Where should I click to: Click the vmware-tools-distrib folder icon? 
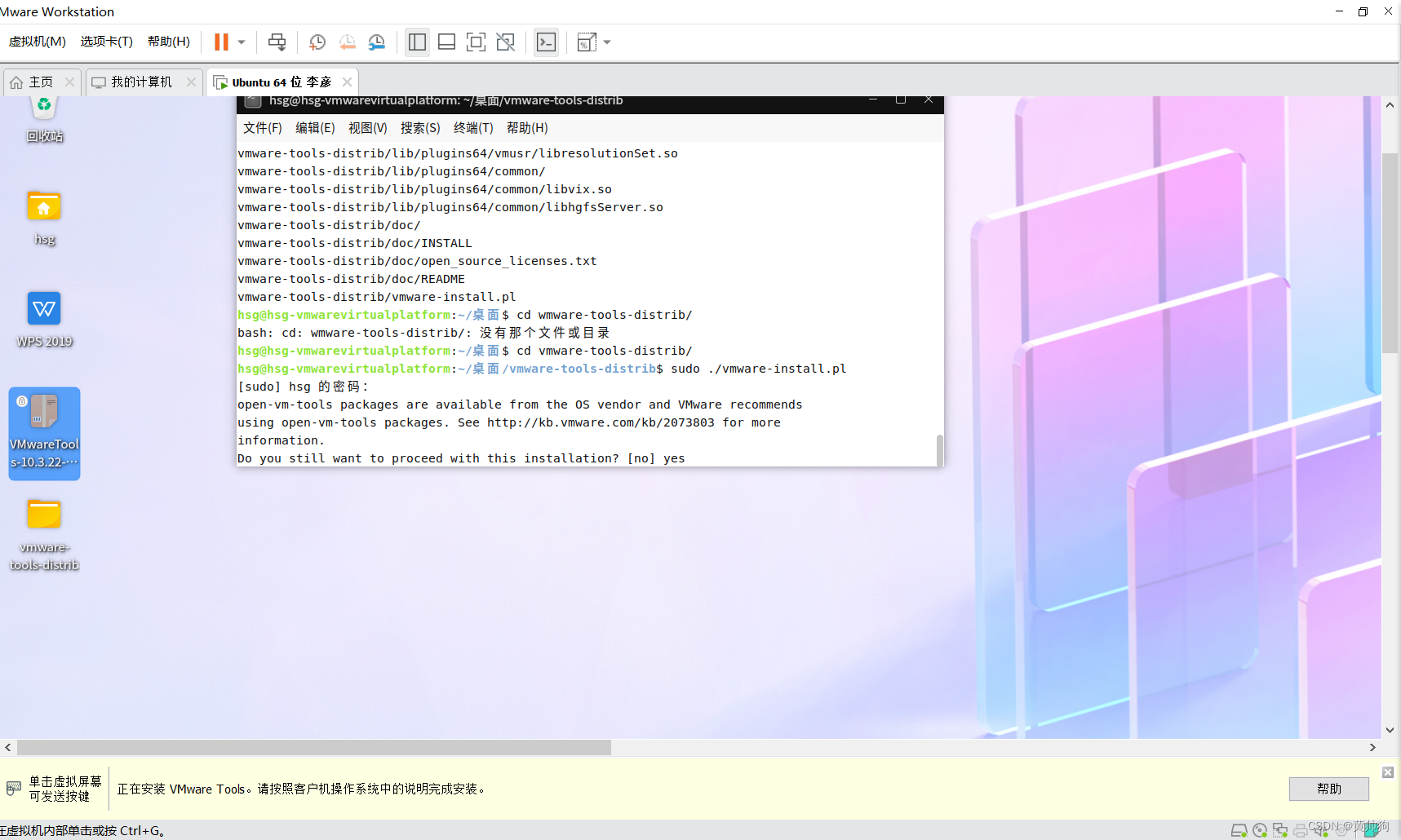pyautogui.click(x=44, y=535)
